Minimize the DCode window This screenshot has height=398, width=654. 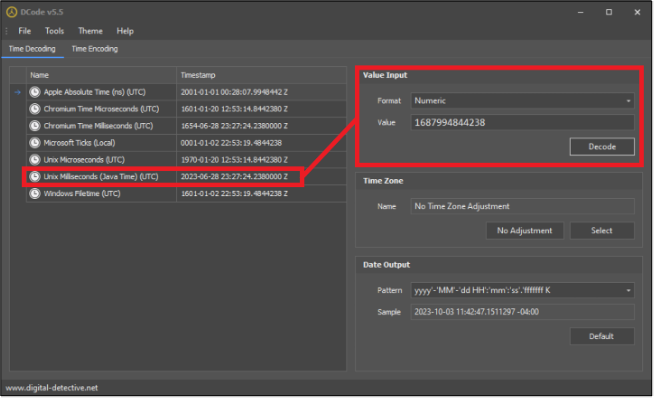coord(580,12)
